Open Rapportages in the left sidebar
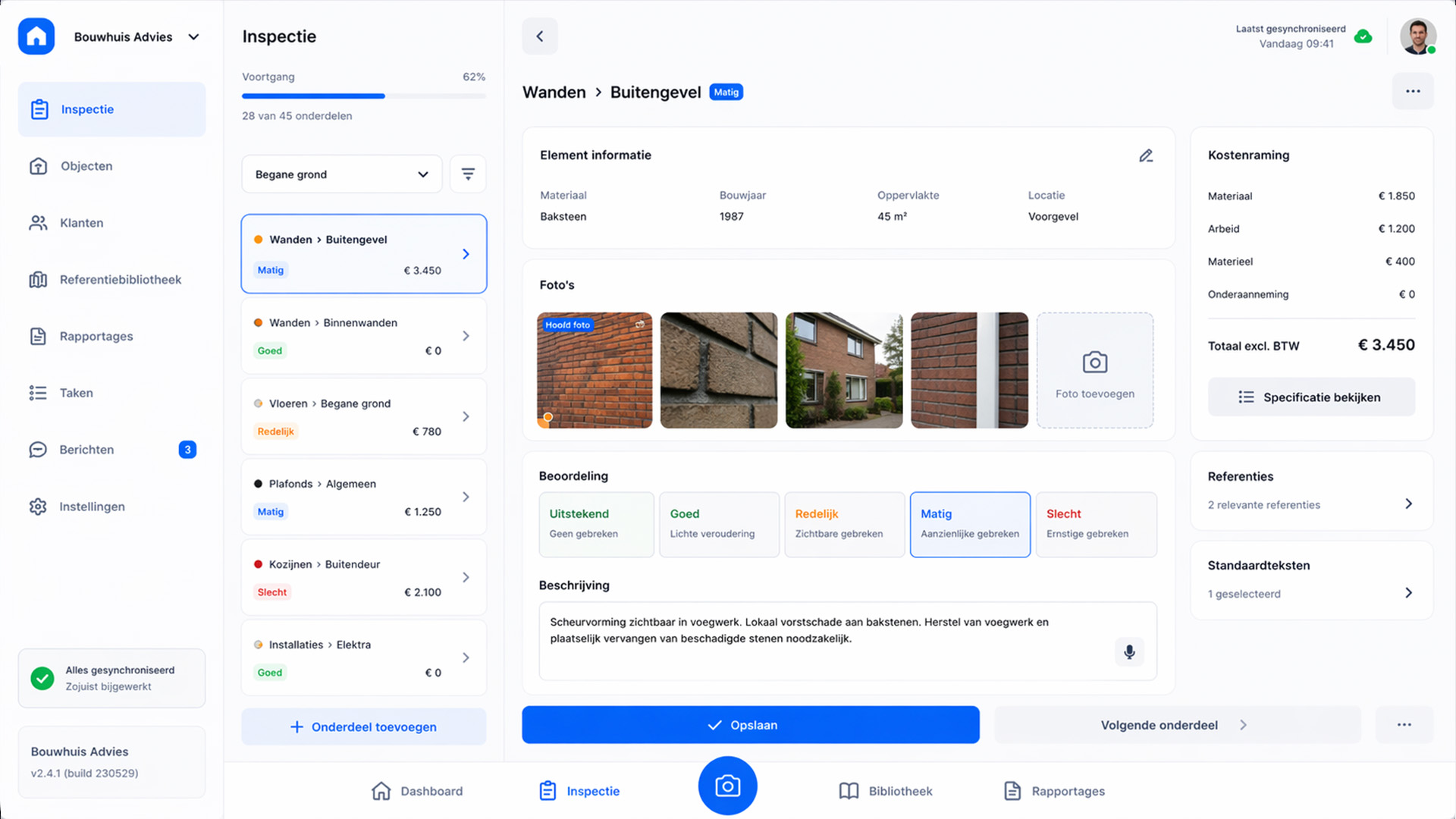 (111, 336)
